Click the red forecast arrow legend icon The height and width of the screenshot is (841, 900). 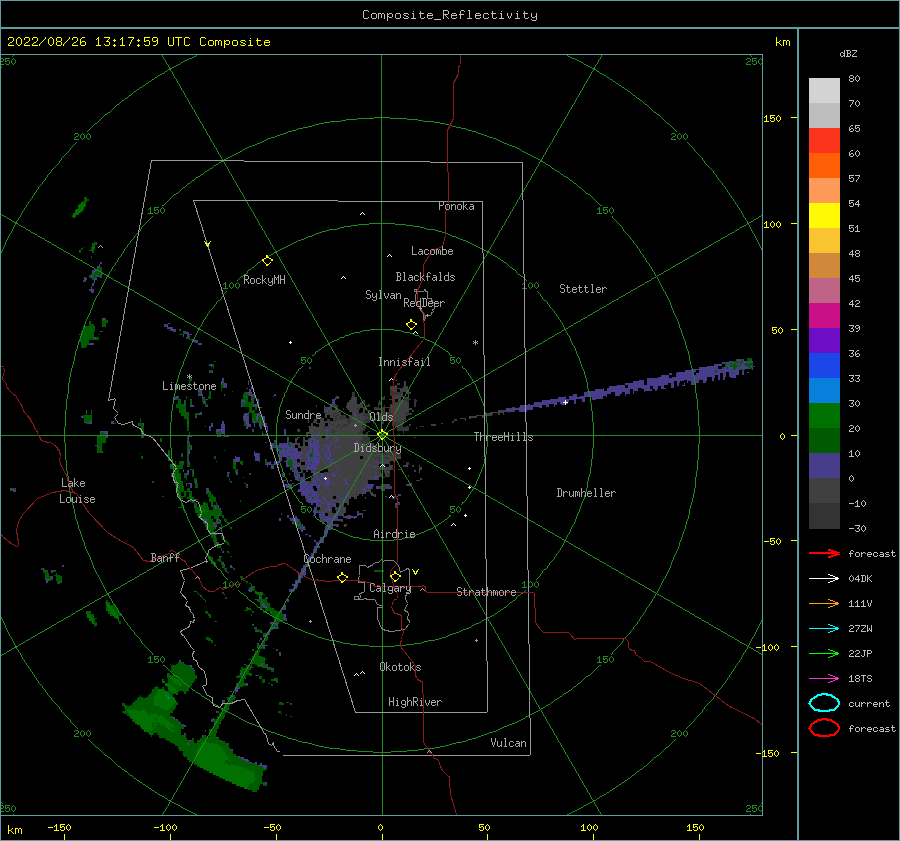[824, 553]
